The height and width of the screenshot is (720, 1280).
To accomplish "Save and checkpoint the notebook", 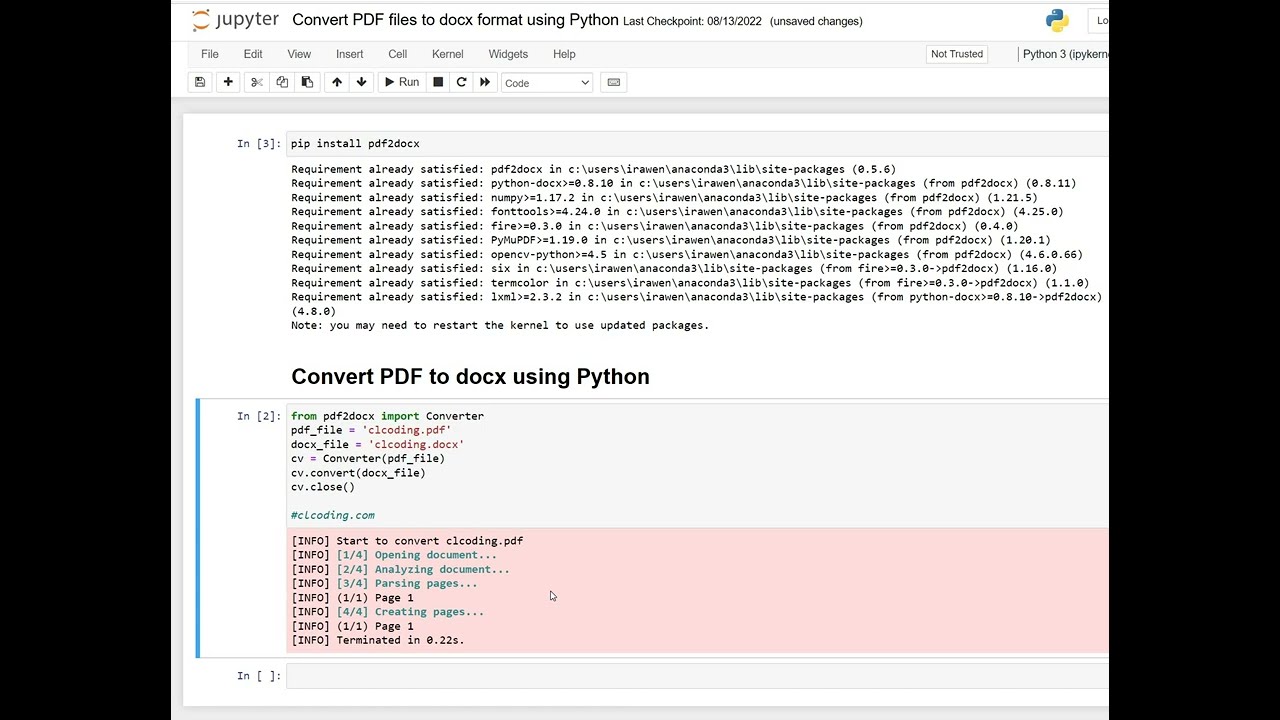I will (200, 82).
